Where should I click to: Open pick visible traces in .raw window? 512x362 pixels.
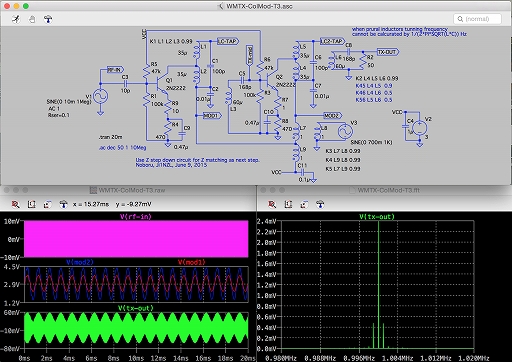pos(47,204)
